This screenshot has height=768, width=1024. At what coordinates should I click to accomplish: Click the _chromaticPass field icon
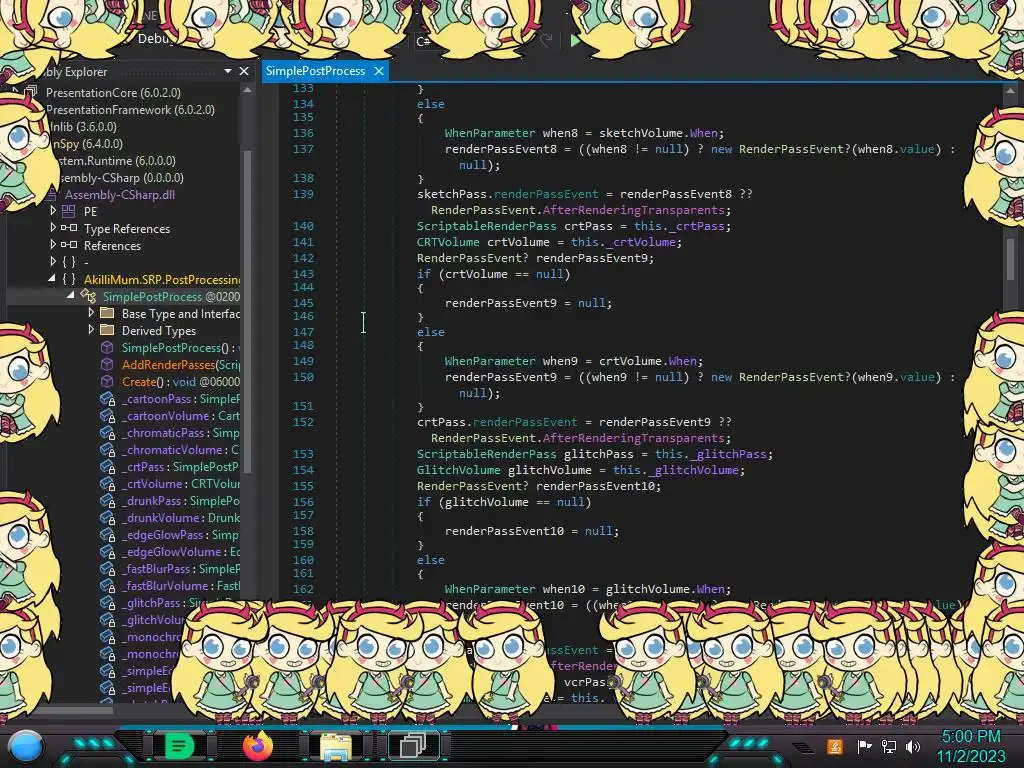[108, 432]
